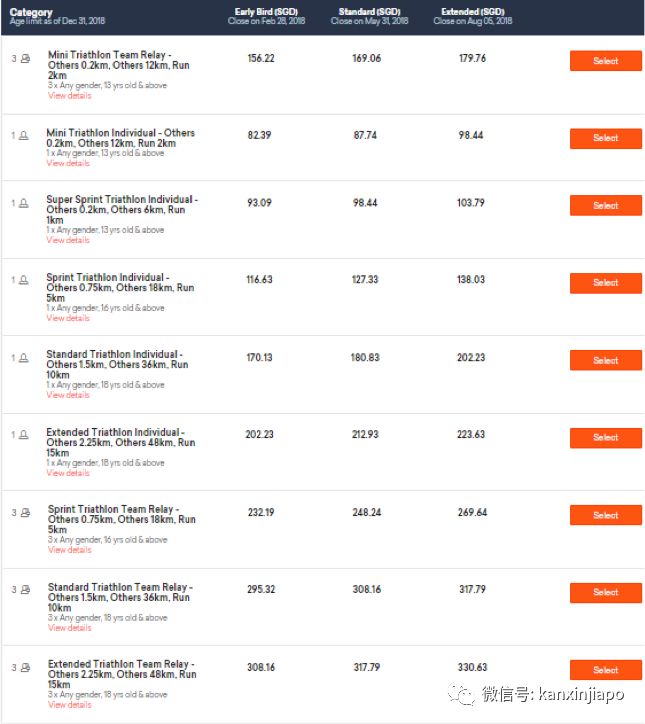Click the Standard Triathlon Individual title text
The width and height of the screenshot is (645, 724).
tap(115, 355)
